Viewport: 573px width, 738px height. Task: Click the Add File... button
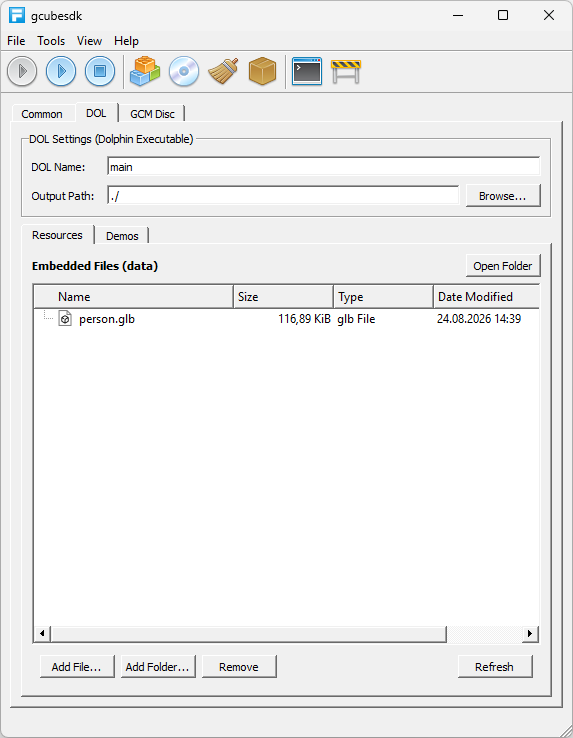pos(77,666)
